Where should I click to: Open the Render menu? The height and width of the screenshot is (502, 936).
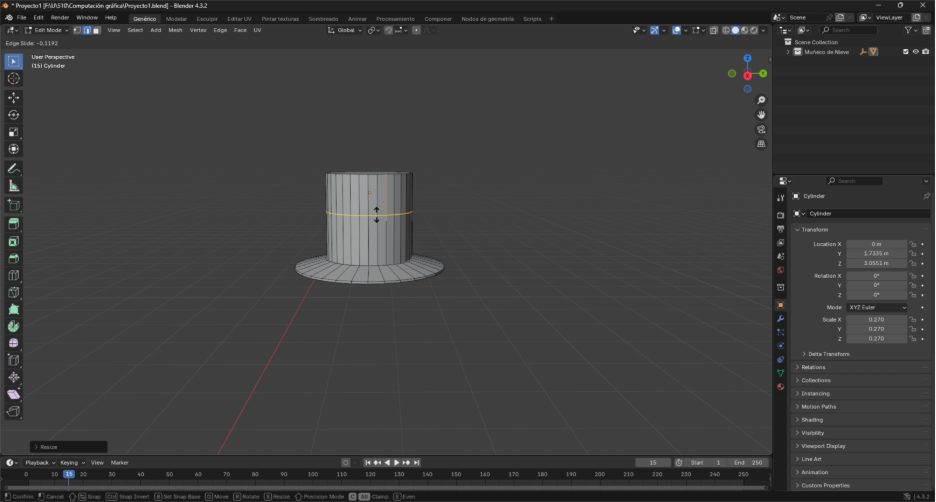60,17
